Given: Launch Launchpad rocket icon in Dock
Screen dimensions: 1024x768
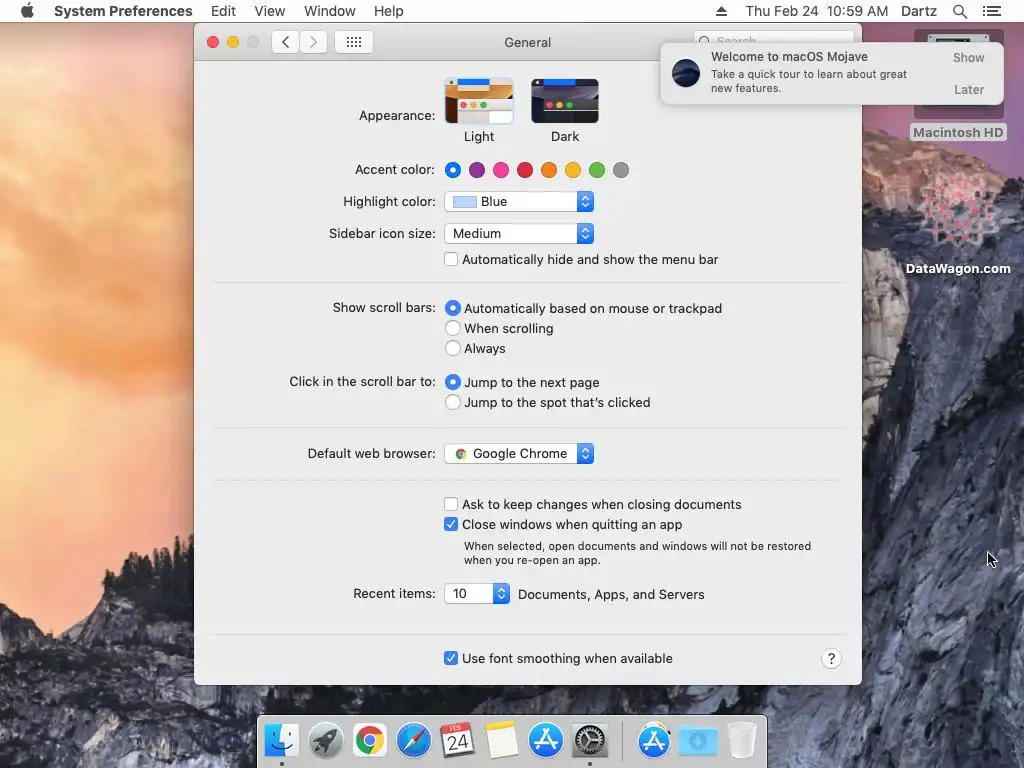Looking at the screenshot, I should (325, 741).
